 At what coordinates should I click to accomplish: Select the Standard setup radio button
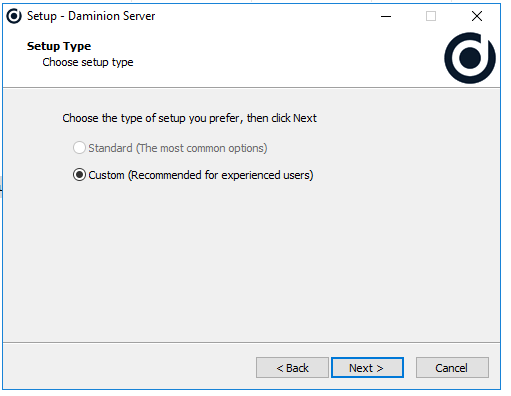coord(79,148)
